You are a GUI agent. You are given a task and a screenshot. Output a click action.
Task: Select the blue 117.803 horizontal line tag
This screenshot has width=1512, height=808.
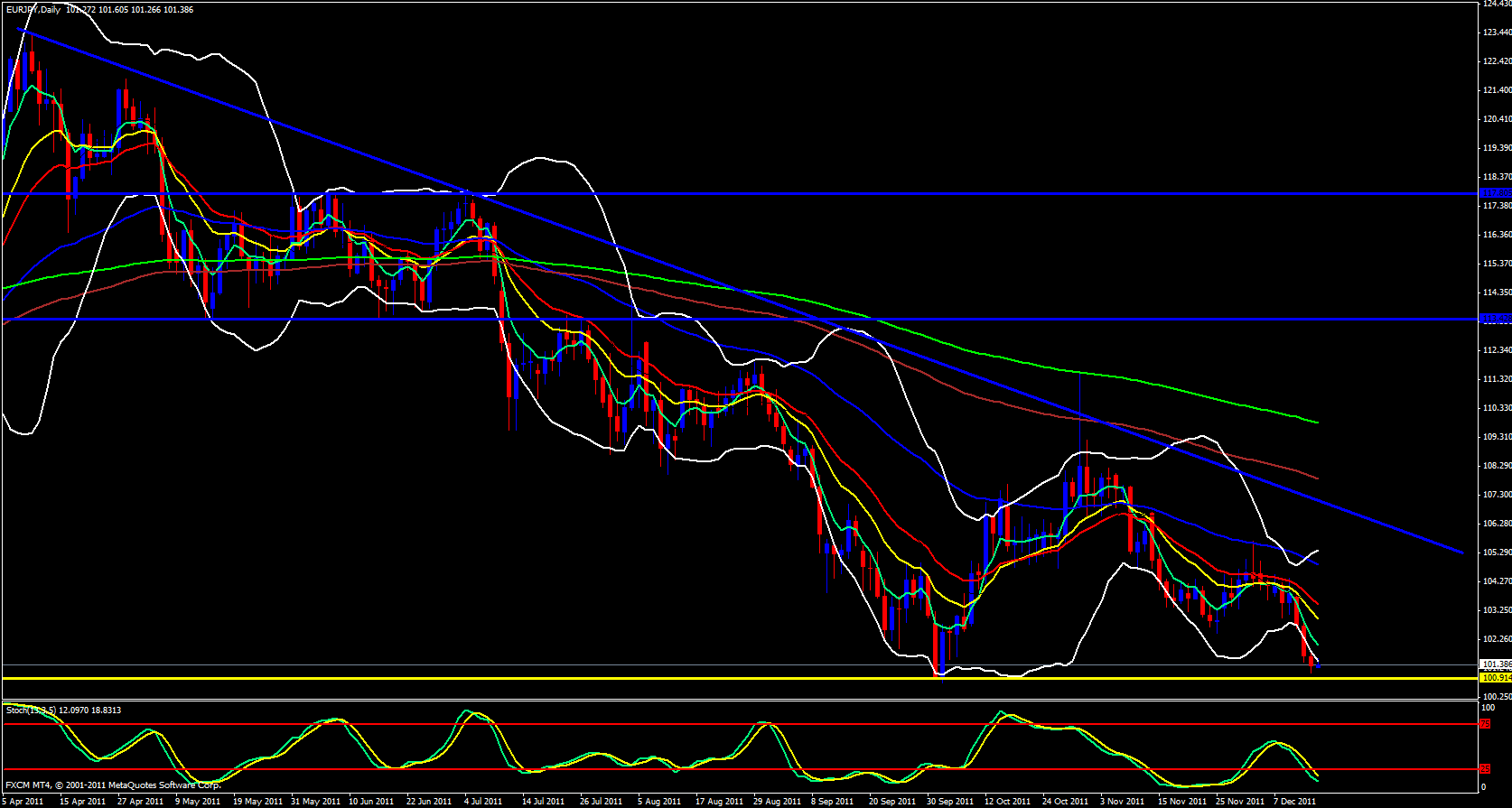coord(1496,193)
